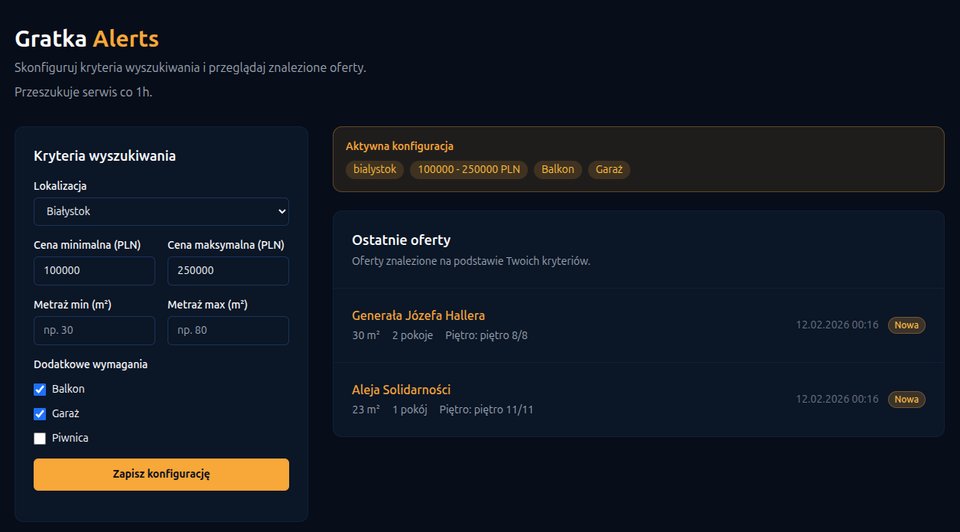Click the timestamp on the Generała Józefa Hallera row

point(837,325)
